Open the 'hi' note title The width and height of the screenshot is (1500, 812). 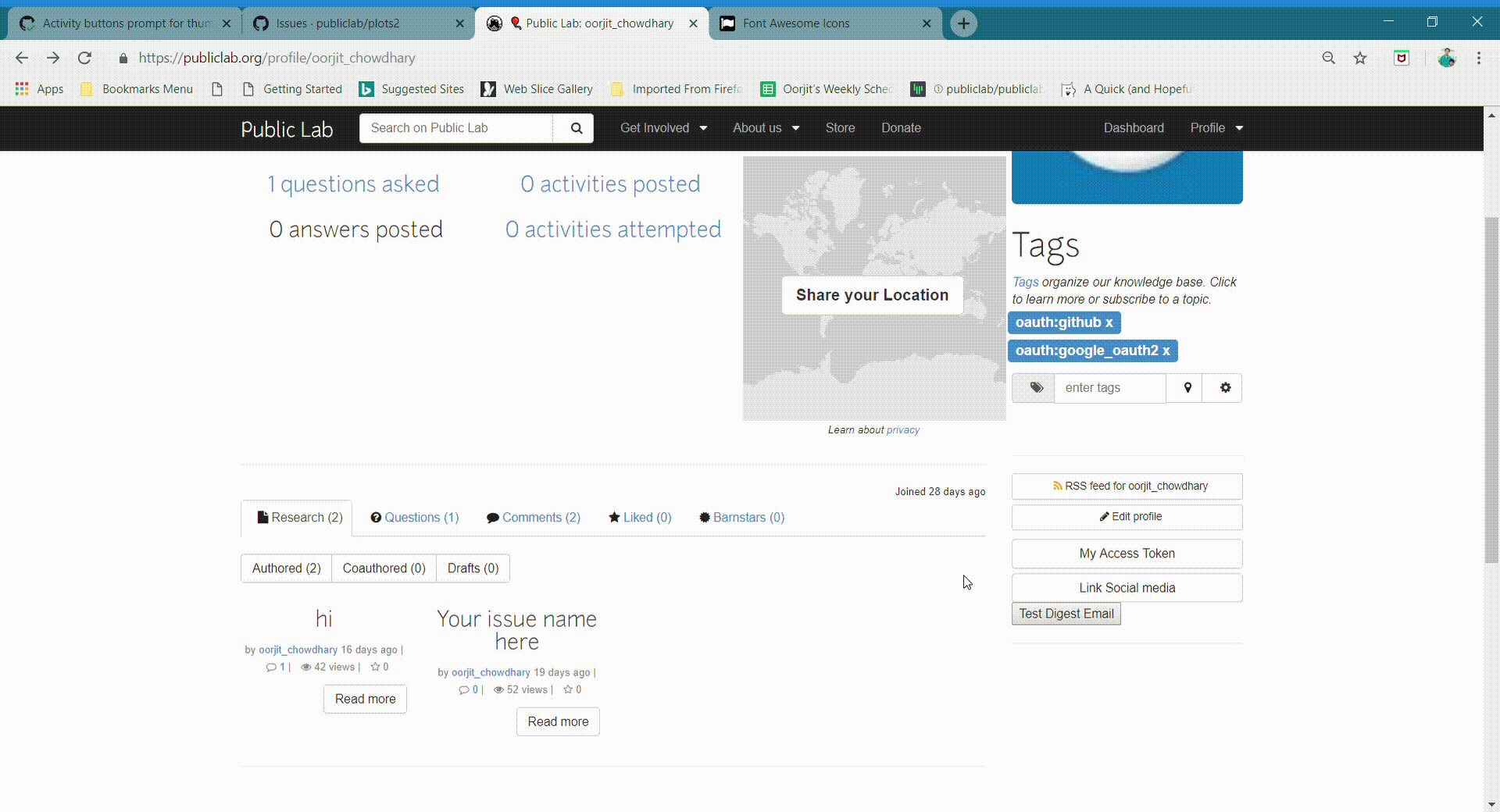[323, 619]
